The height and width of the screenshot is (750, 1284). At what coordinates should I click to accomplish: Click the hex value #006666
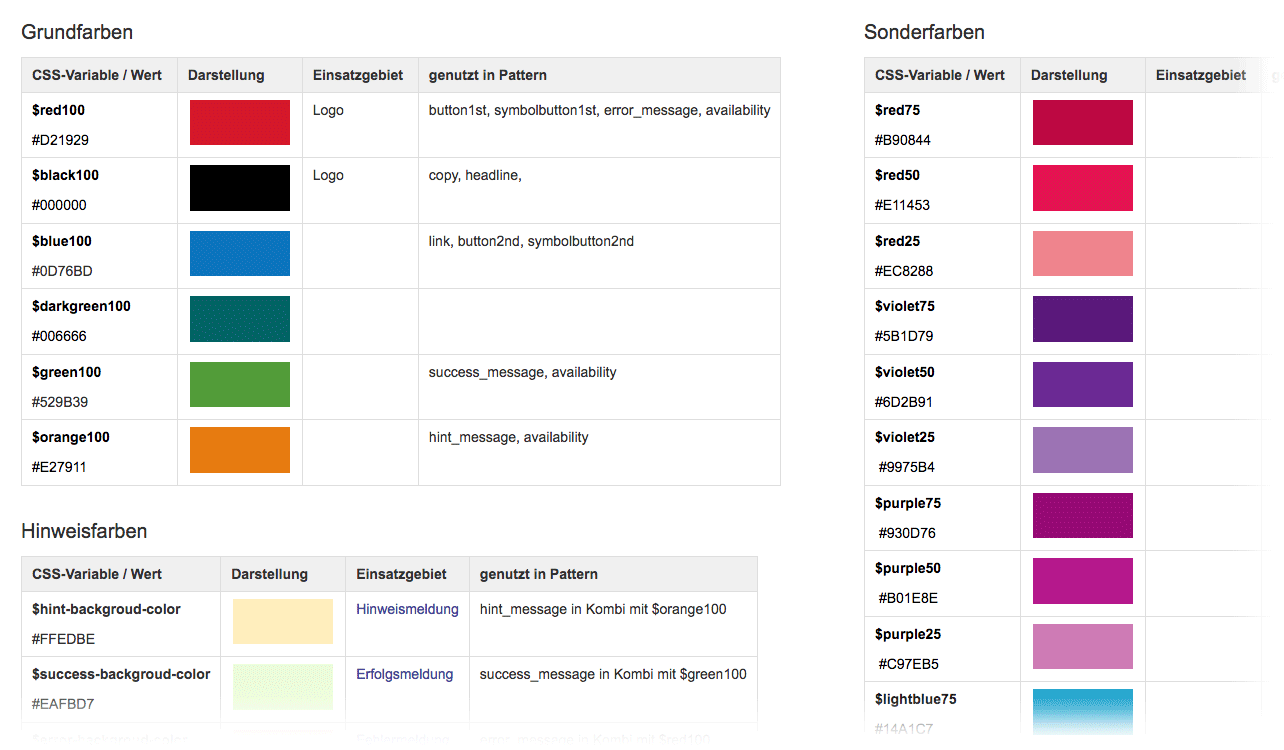click(x=59, y=336)
